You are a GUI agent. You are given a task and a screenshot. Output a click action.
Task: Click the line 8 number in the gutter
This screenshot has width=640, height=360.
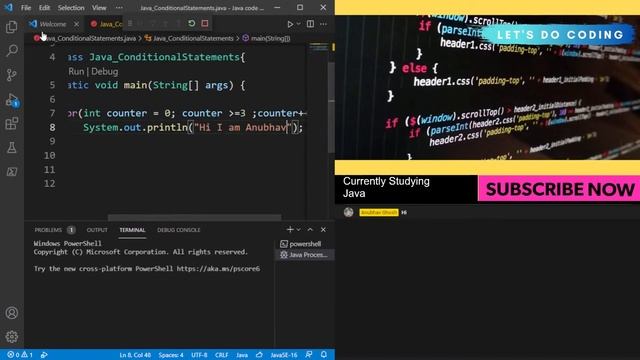(52, 127)
